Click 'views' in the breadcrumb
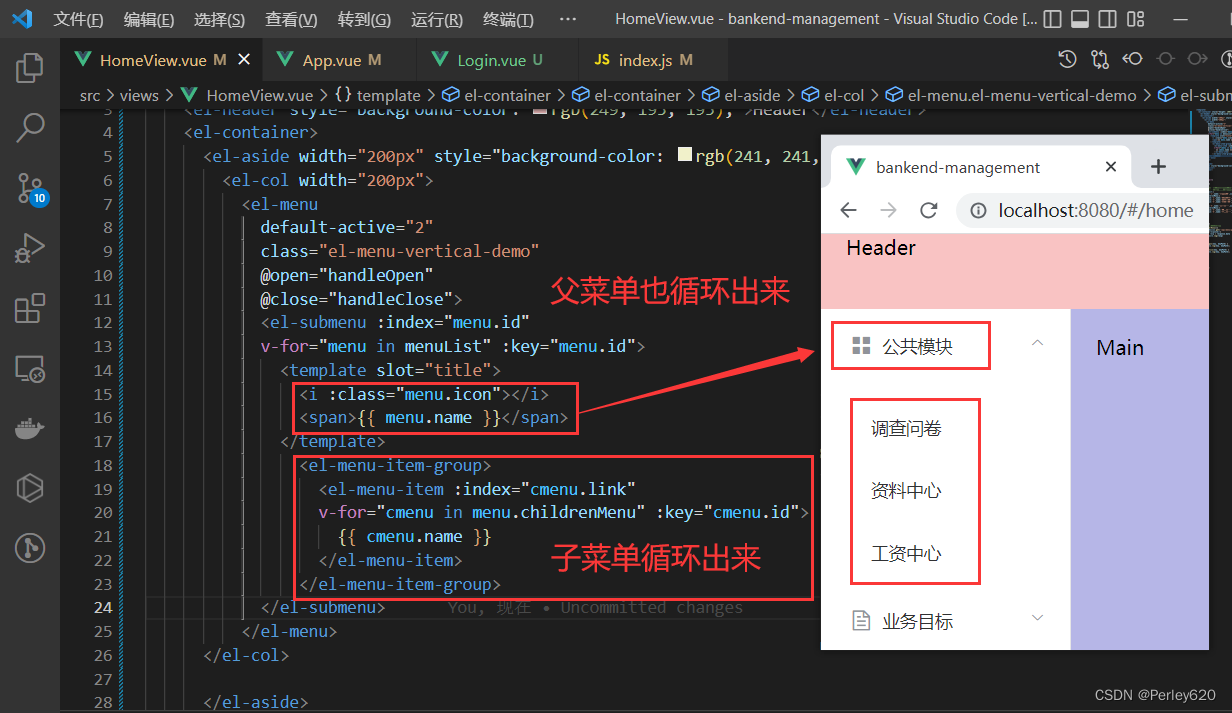The width and height of the screenshot is (1232, 713). tap(139, 95)
